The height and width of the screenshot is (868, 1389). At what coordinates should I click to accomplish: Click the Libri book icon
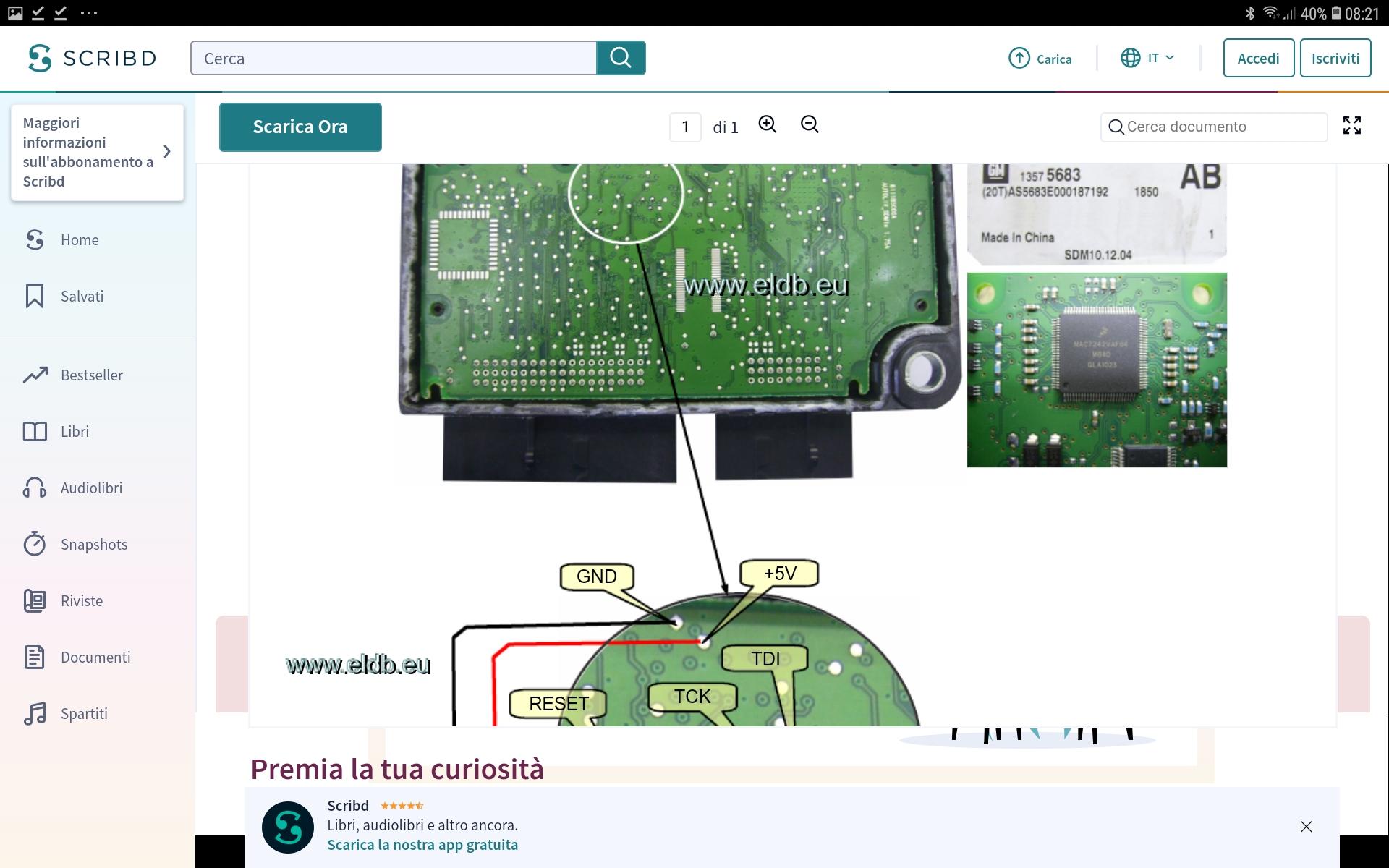click(x=35, y=431)
